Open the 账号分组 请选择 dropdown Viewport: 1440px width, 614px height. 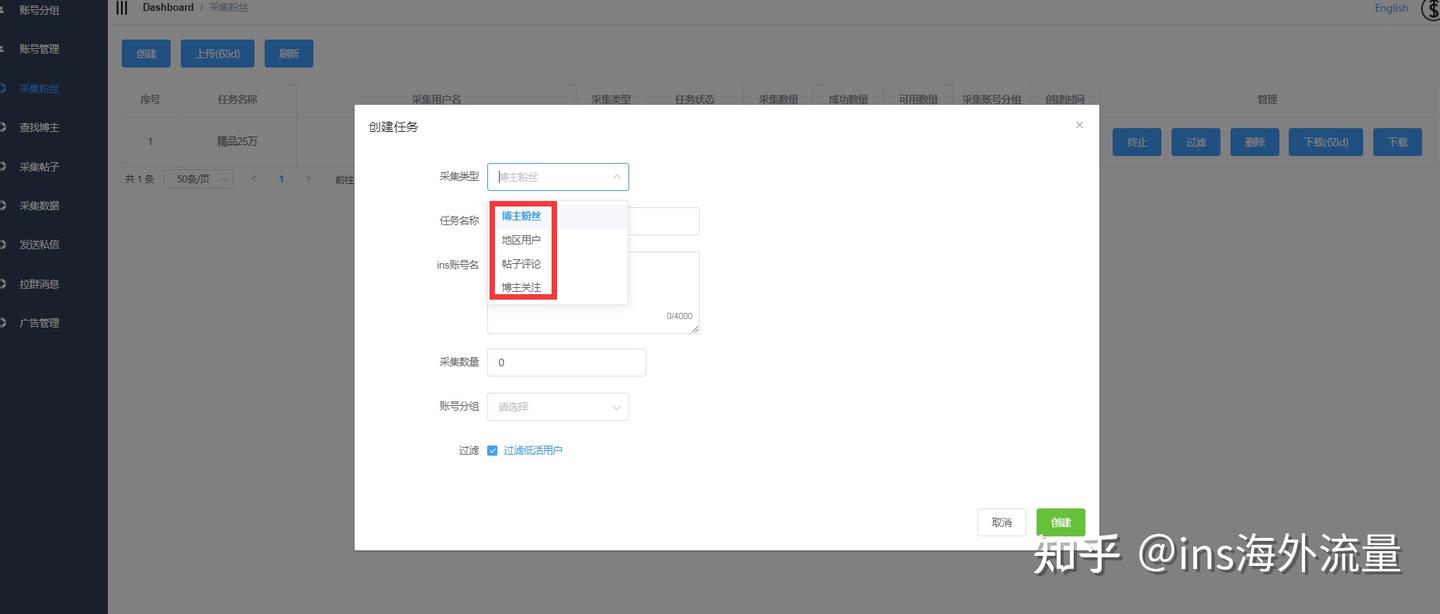coord(558,407)
